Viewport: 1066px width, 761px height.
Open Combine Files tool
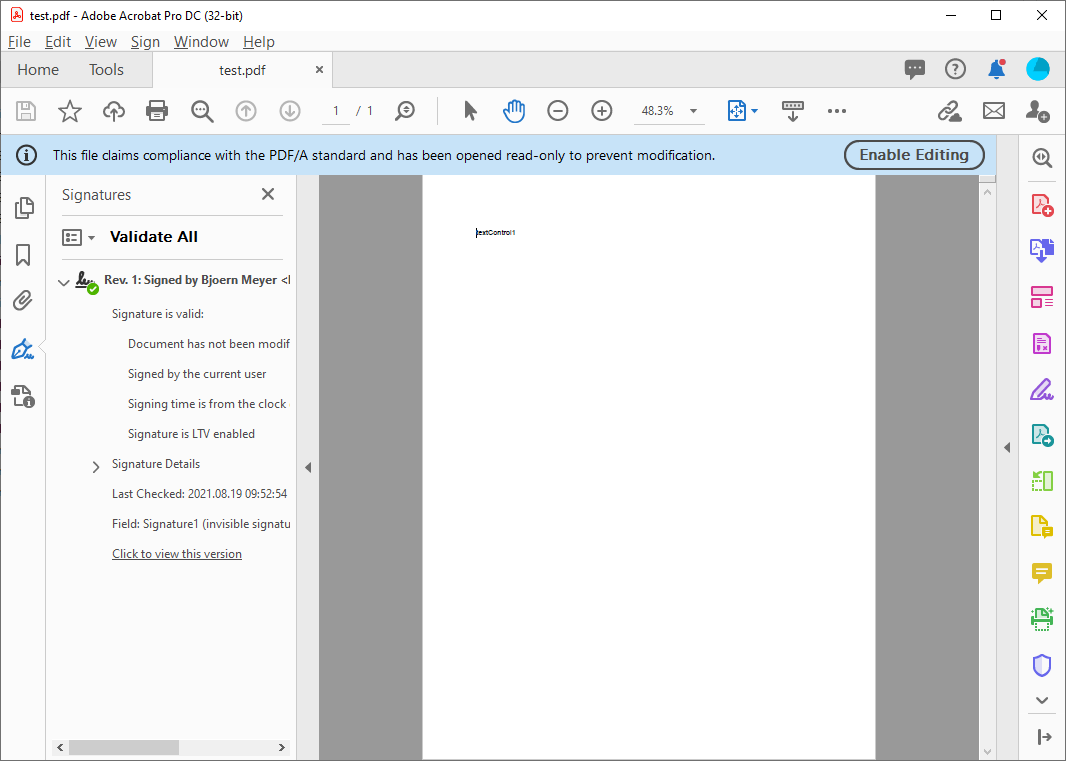[1042, 250]
